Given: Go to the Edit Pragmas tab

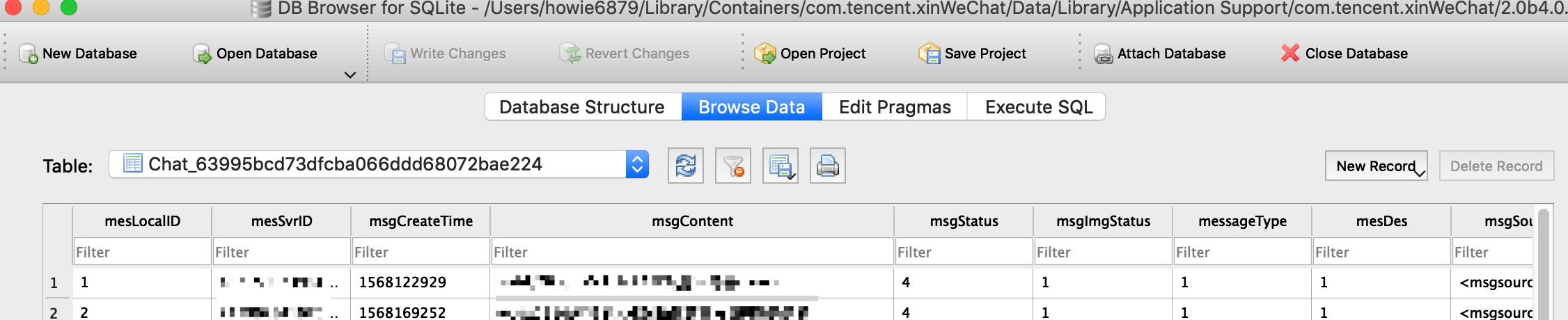Looking at the screenshot, I should [x=895, y=107].
